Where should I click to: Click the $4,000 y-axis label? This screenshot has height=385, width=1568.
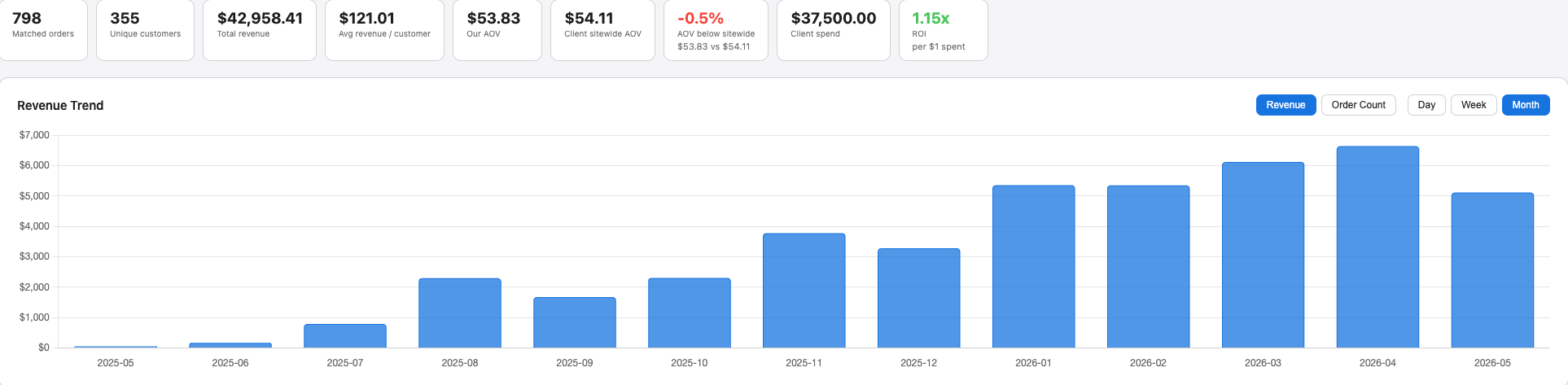(x=34, y=226)
